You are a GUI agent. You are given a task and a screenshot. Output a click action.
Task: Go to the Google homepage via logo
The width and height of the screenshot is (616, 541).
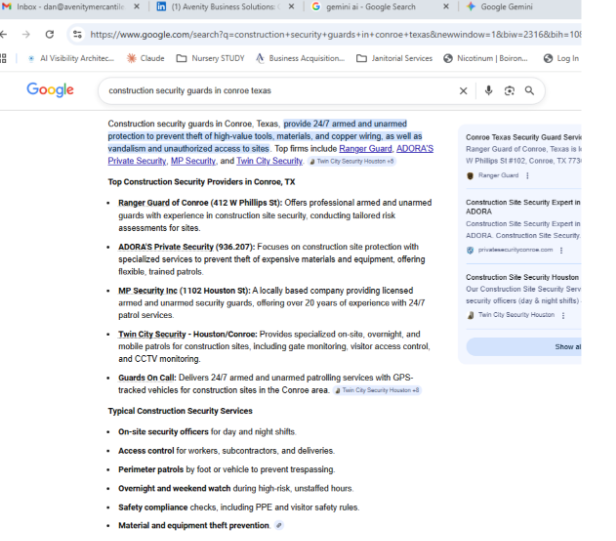click(50, 90)
